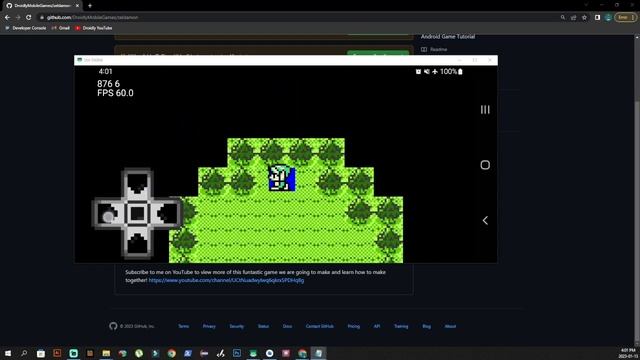Viewport: 640px width, 360px height.
Task: Click the Readme link in sidebar
Action: coord(434,49)
